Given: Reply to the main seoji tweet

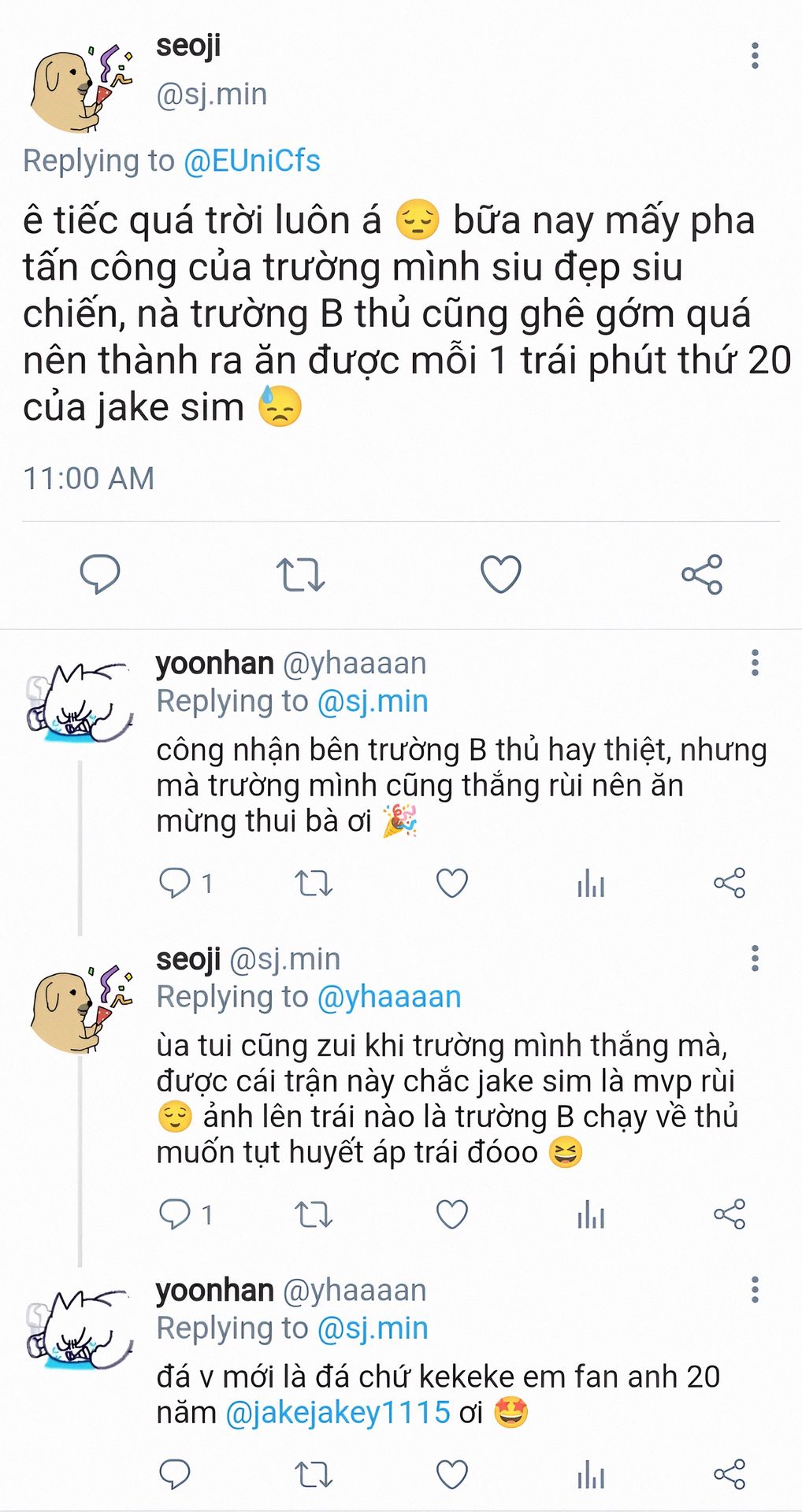Looking at the screenshot, I should pos(100,574).
